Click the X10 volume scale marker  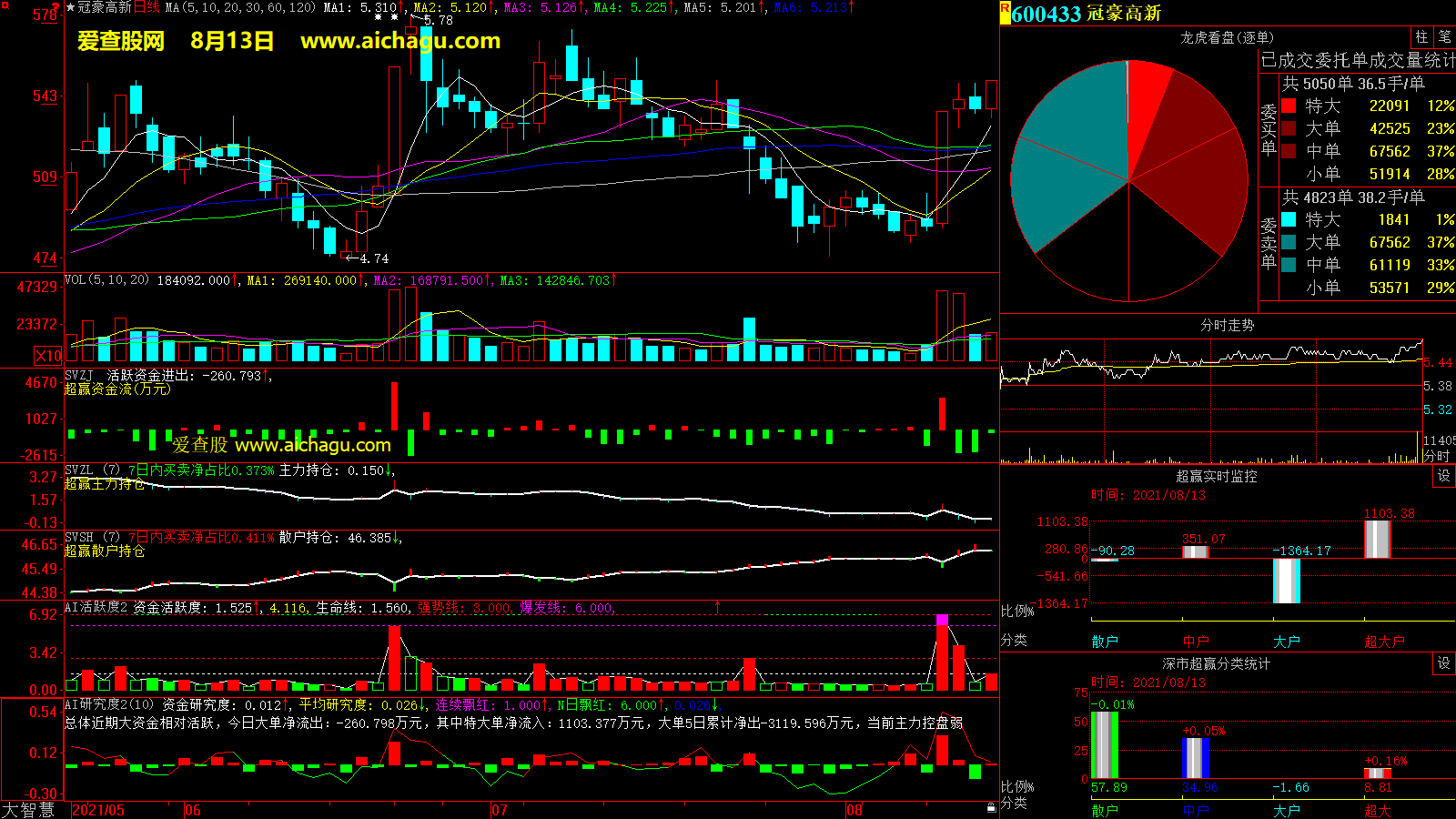point(48,356)
